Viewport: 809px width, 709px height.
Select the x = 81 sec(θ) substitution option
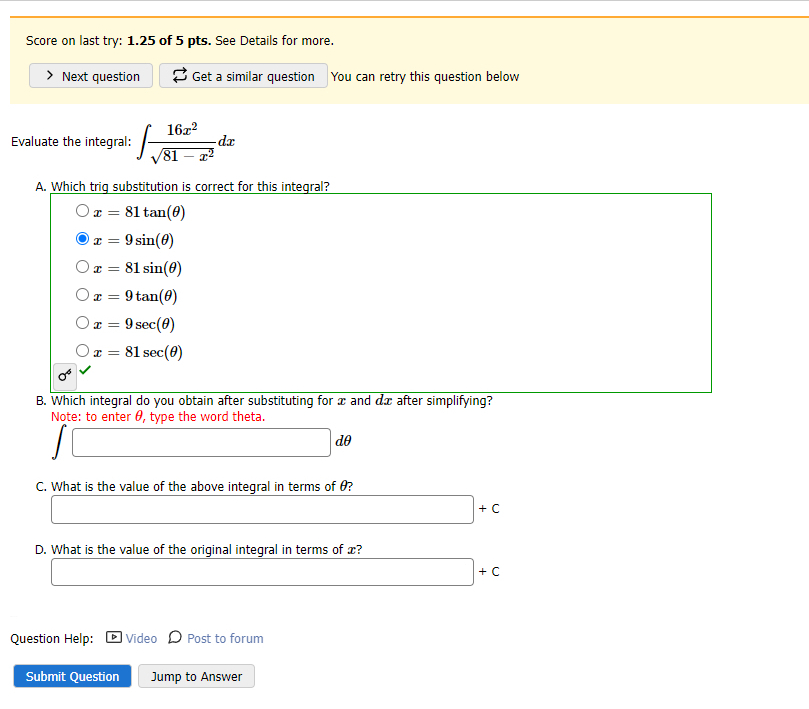pos(82,350)
